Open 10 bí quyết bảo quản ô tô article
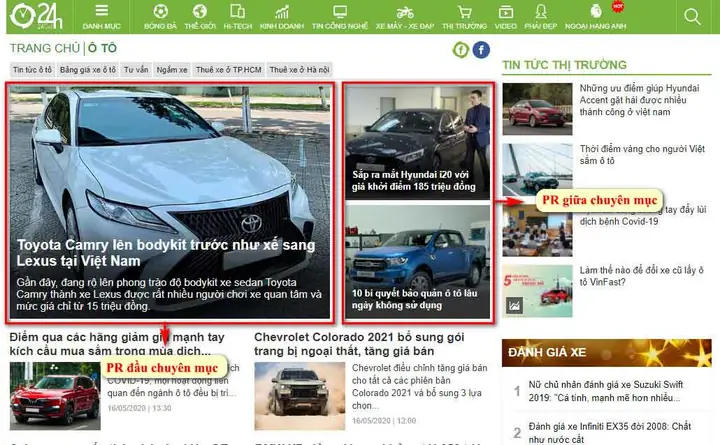Screen dimensions: 720x445 414,299
